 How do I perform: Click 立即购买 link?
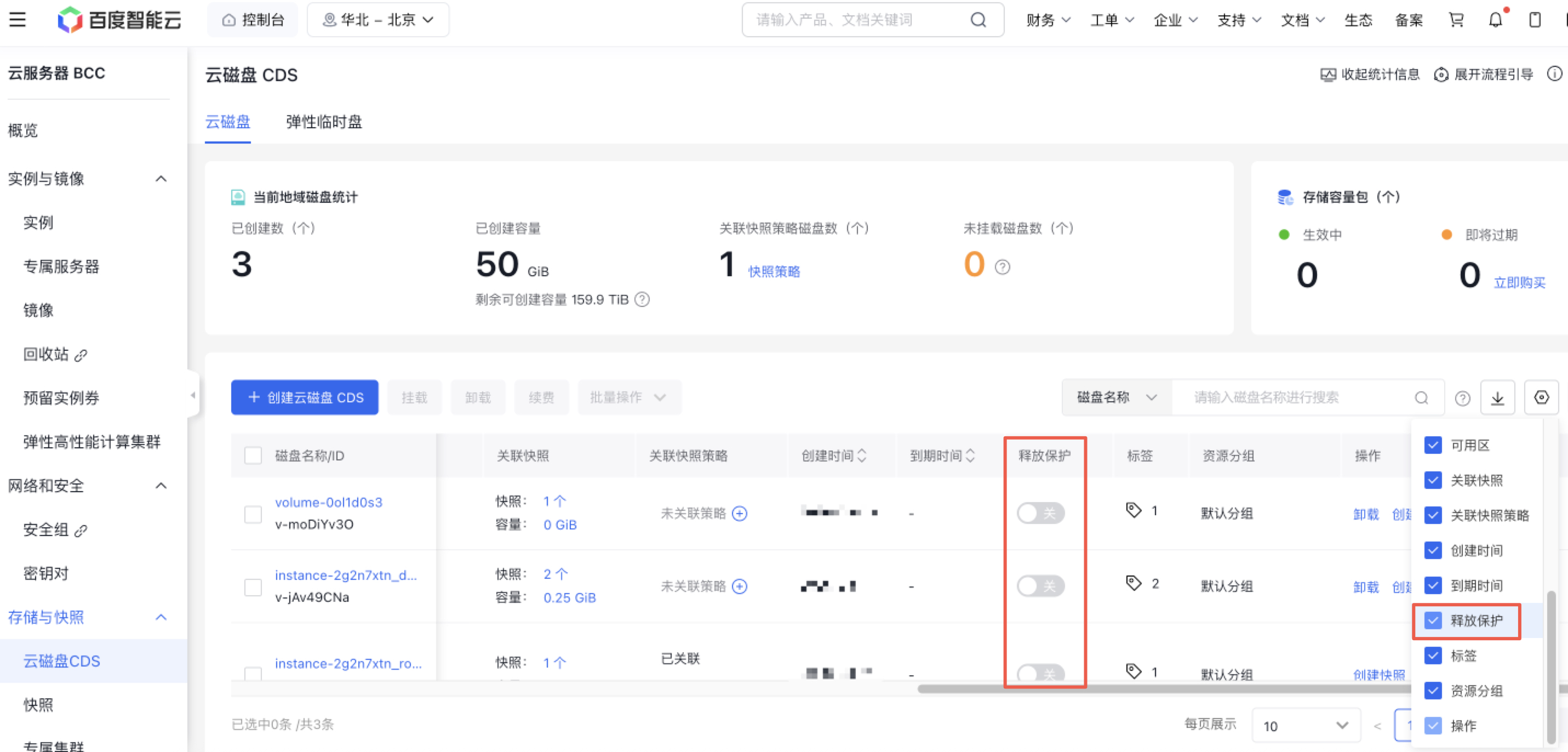point(1519,282)
